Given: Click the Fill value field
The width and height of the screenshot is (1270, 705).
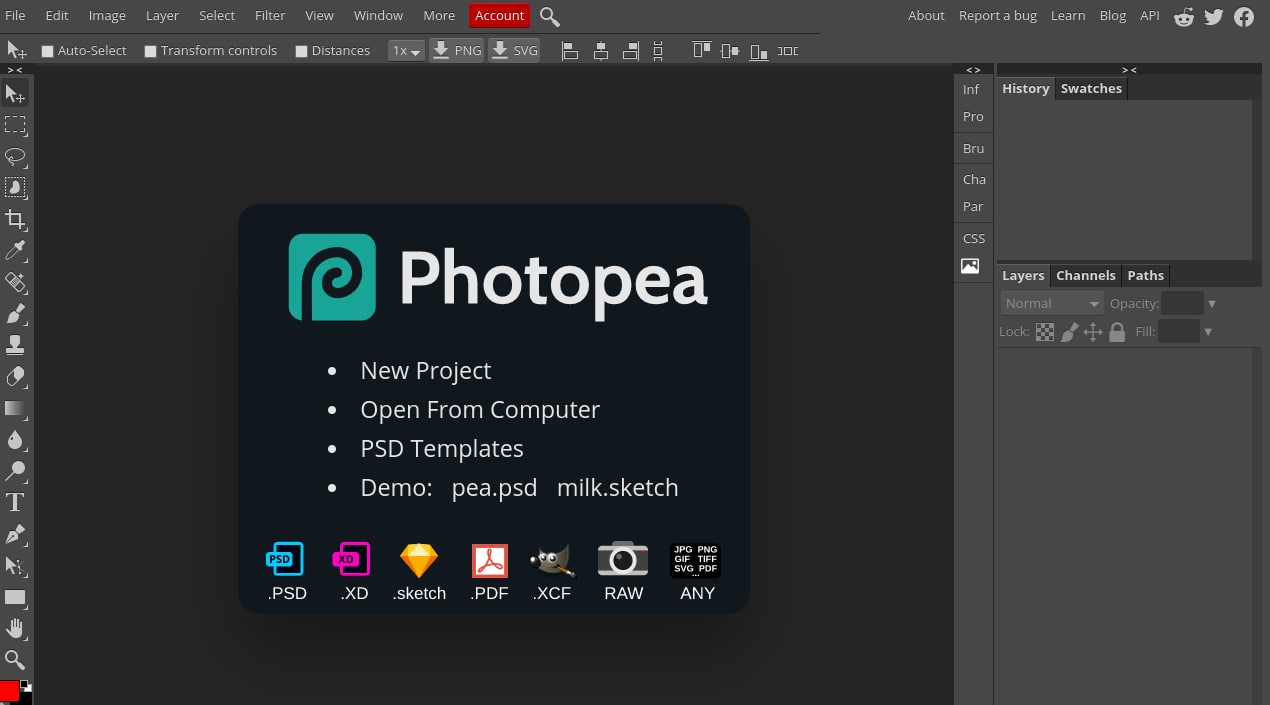Looking at the screenshot, I should [1178, 331].
